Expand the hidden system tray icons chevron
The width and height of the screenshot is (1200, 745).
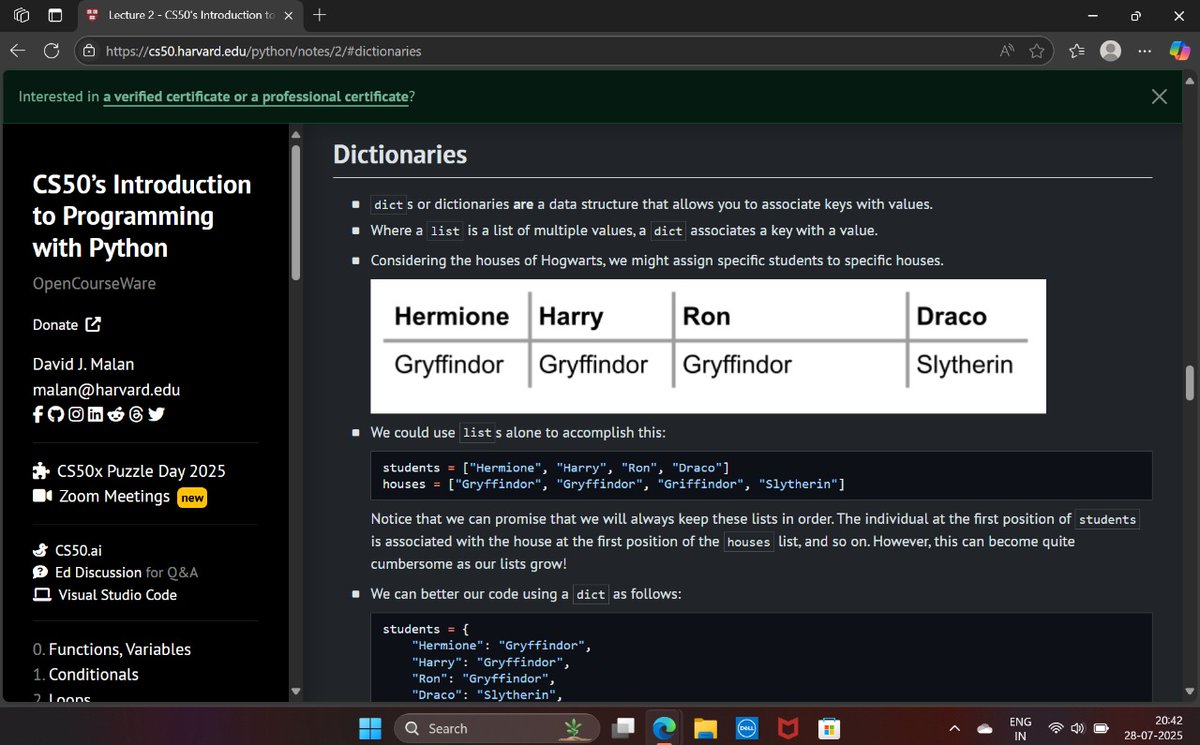click(x=954, y=728)
